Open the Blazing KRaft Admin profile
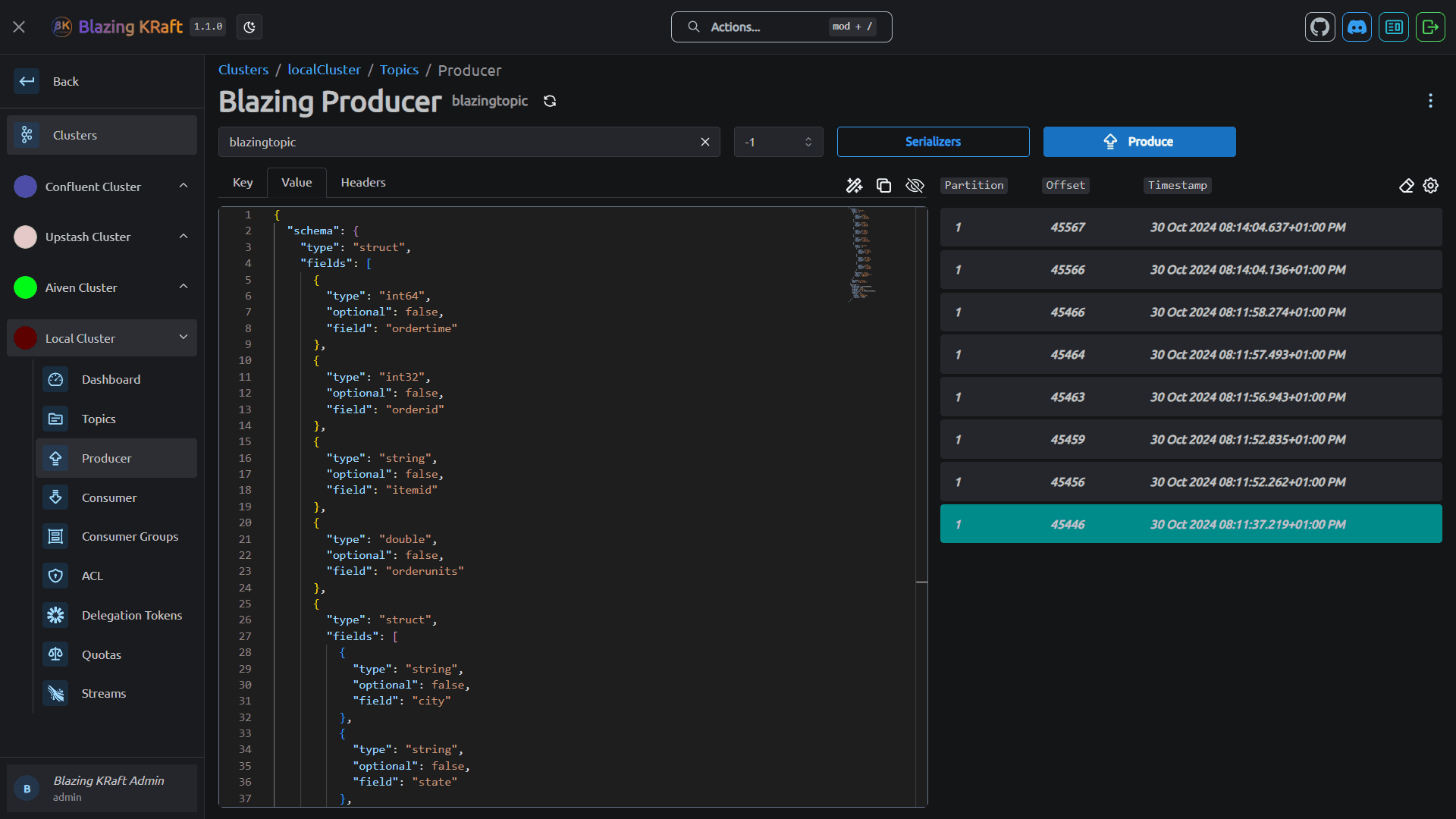Image resolution: width=1456 pixels, height=819 pixels. click(102, 788)
